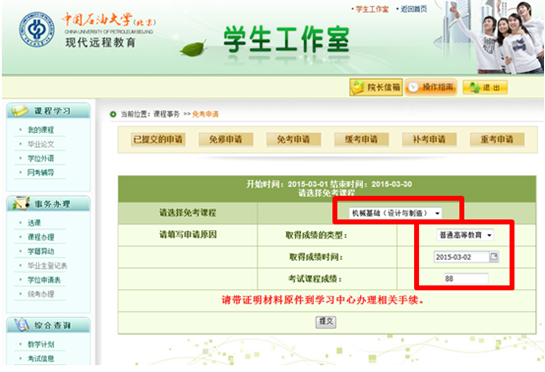Switch to 已提交的申请 tab
This screenshot has width=545, height=372.
[158, 139]
